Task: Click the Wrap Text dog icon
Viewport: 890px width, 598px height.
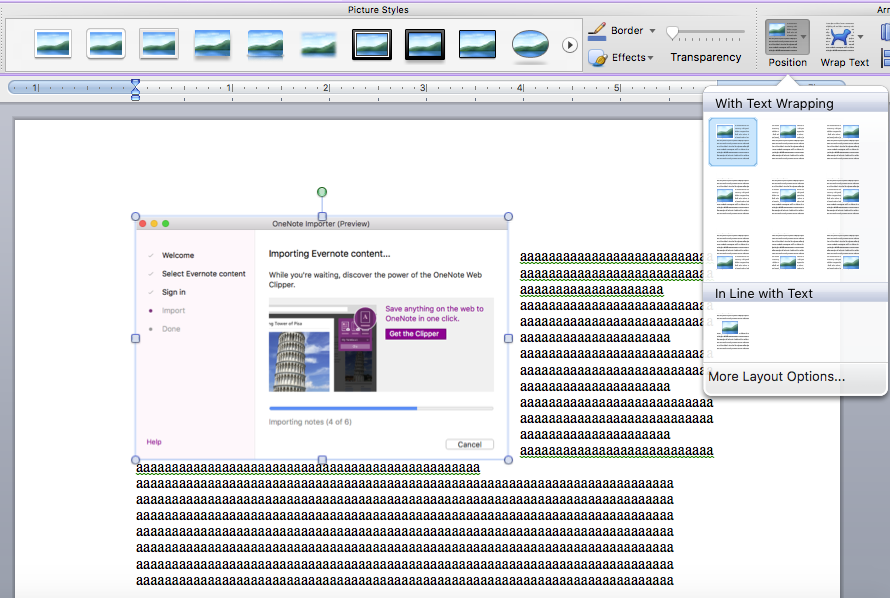Action: 839,36
